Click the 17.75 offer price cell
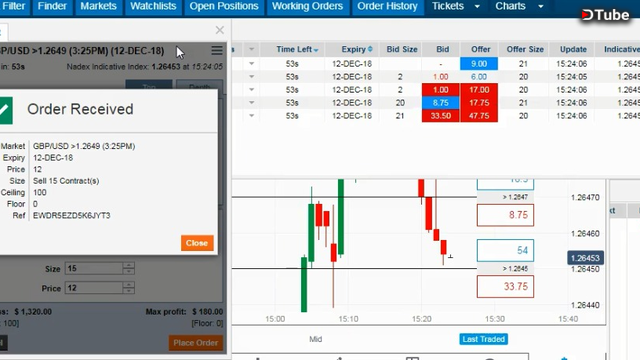 coord(479,103)
